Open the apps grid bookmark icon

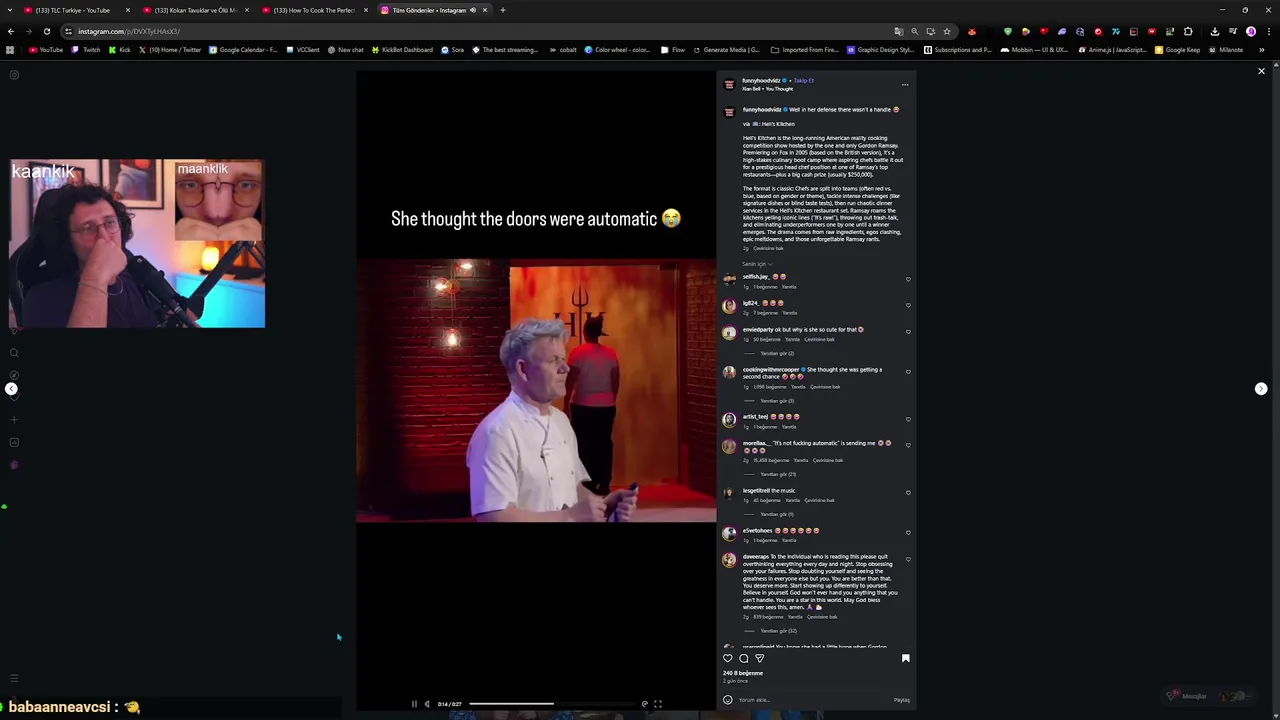click(10, 50)
